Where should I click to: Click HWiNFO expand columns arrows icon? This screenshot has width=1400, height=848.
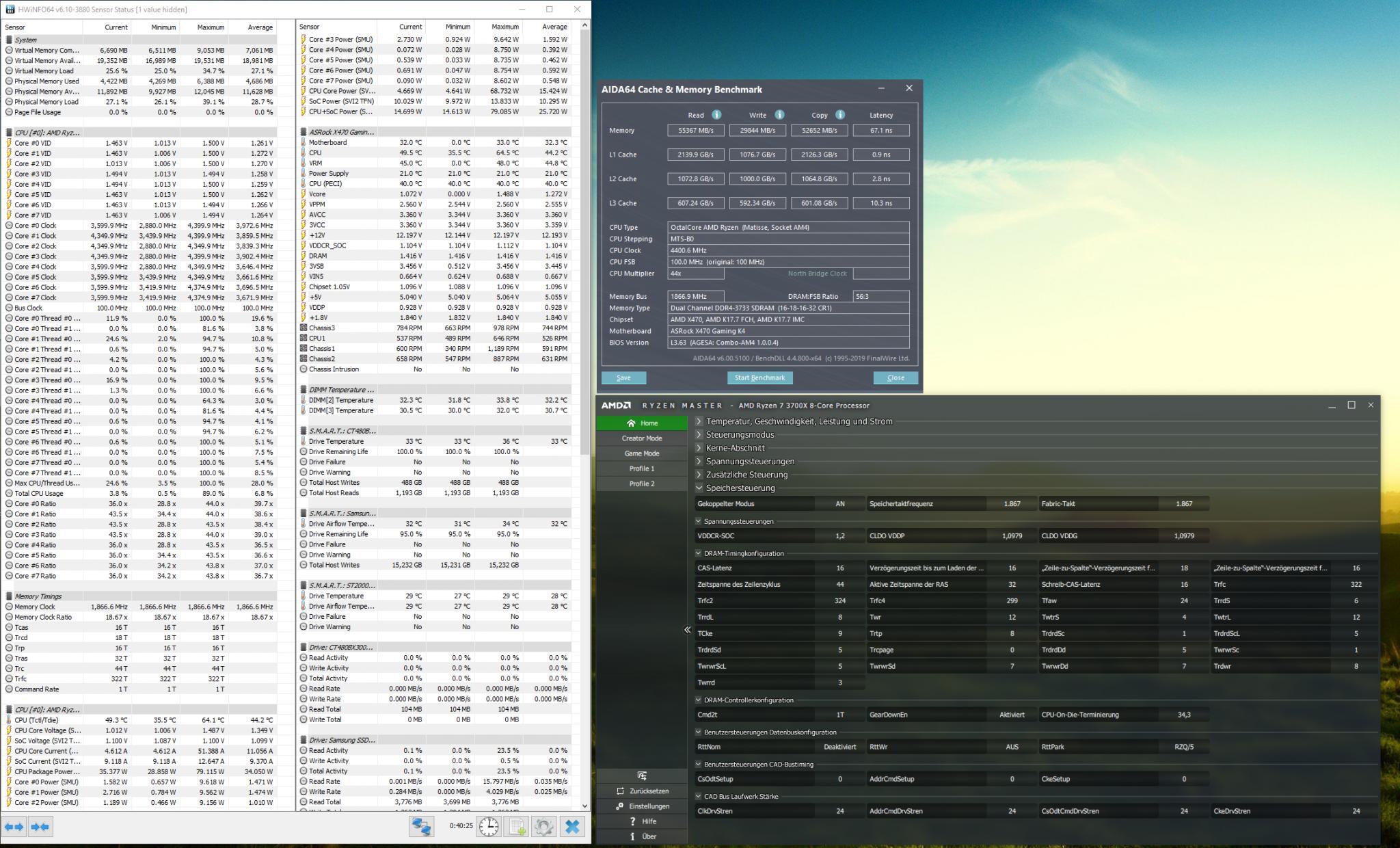[x=14, y=827]
